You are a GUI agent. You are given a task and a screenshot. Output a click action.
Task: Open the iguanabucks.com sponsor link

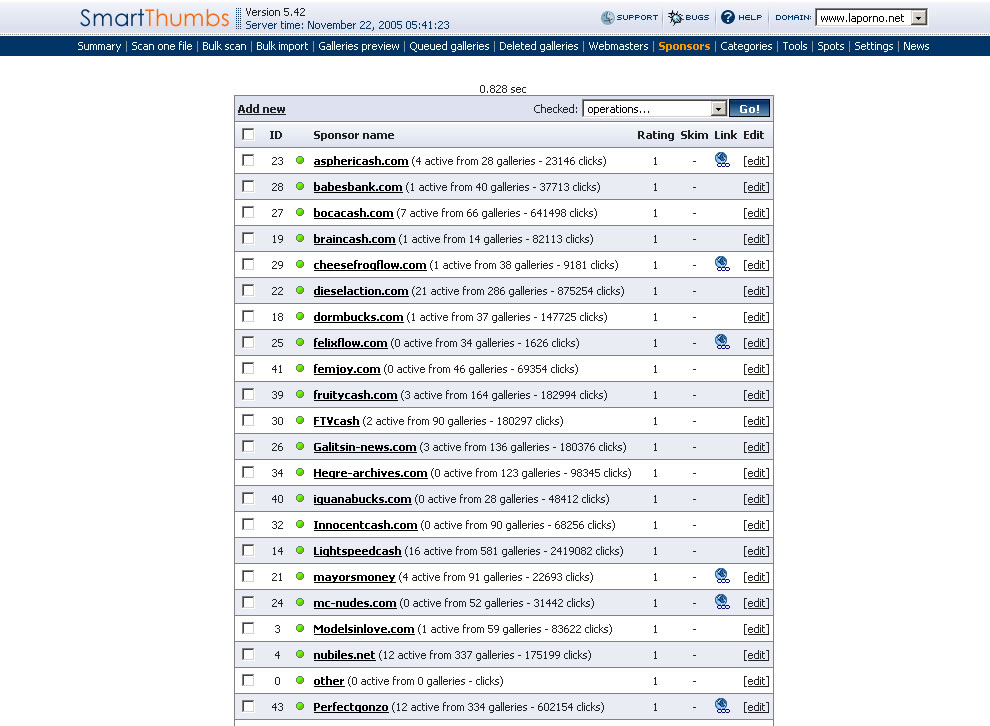[362, 499]
